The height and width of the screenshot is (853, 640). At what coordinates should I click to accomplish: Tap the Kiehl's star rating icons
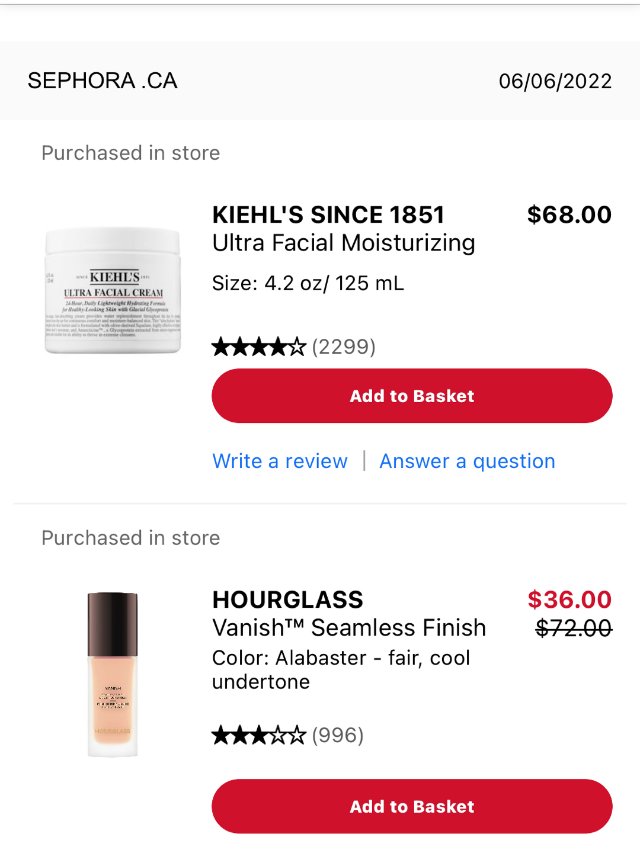259,347
